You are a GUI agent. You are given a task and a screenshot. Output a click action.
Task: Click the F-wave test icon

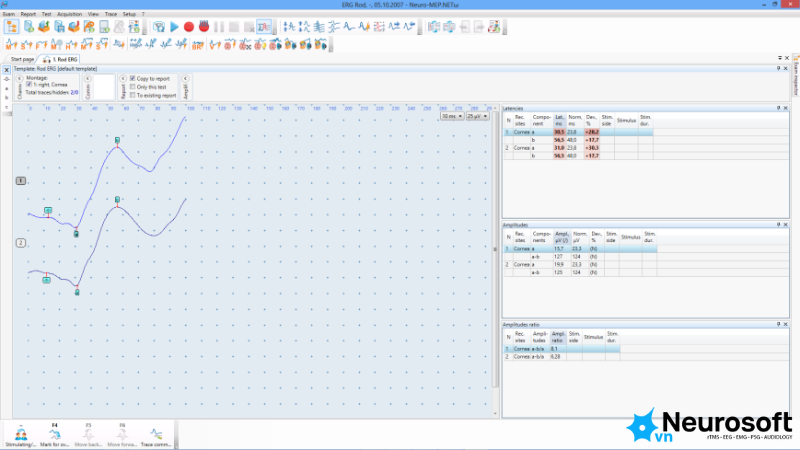(41, 45)
